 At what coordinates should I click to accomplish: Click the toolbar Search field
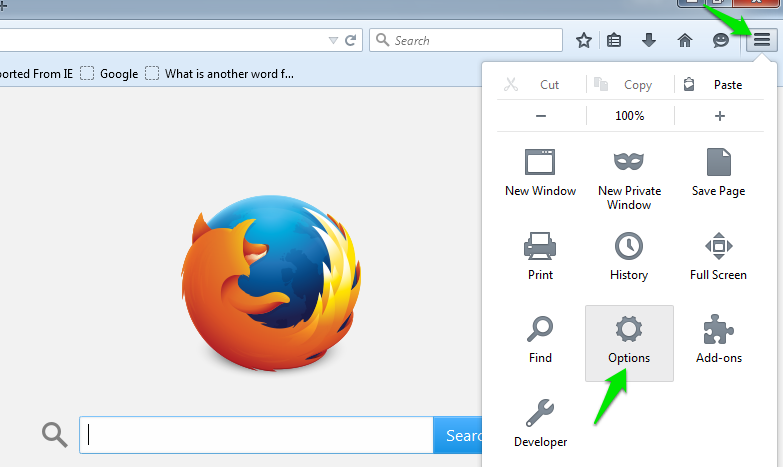(466, 40)
